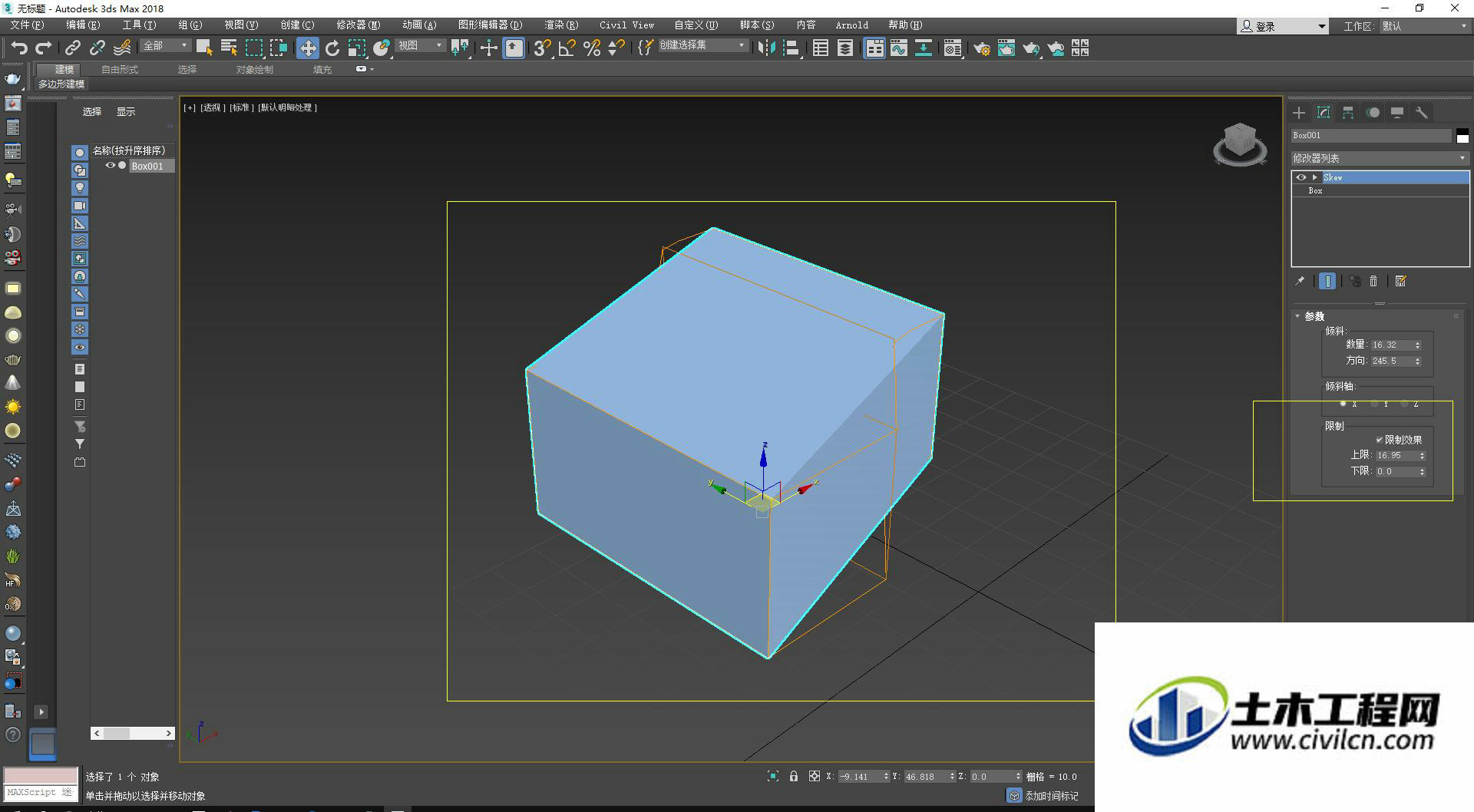Click Box001 object color swatch
This screenshot has width=1474, height=812.
tap(1462, 136)
